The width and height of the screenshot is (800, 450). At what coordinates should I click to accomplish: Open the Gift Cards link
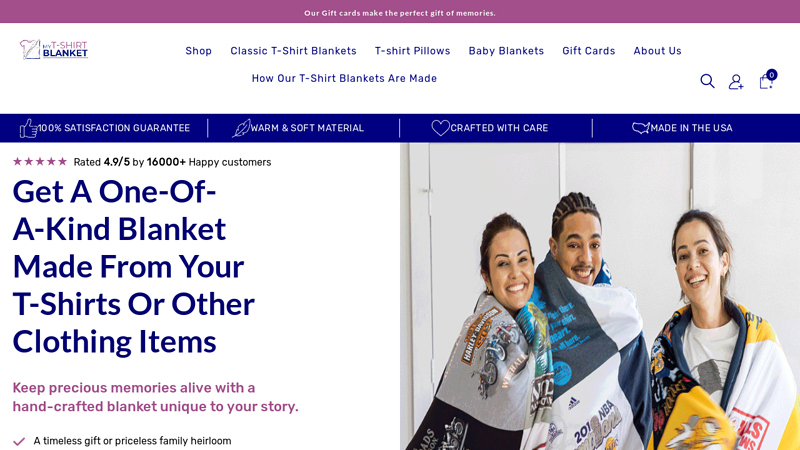pos(589,51)
